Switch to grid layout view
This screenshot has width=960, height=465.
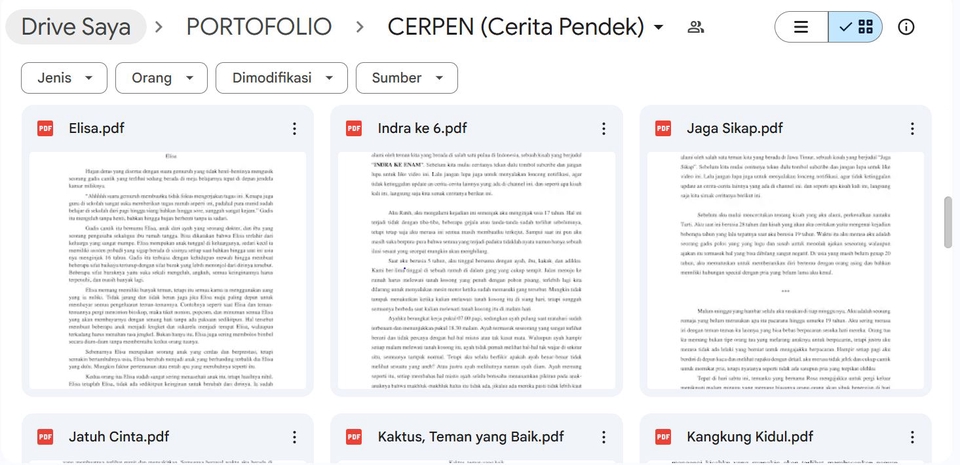pos(855,27)
